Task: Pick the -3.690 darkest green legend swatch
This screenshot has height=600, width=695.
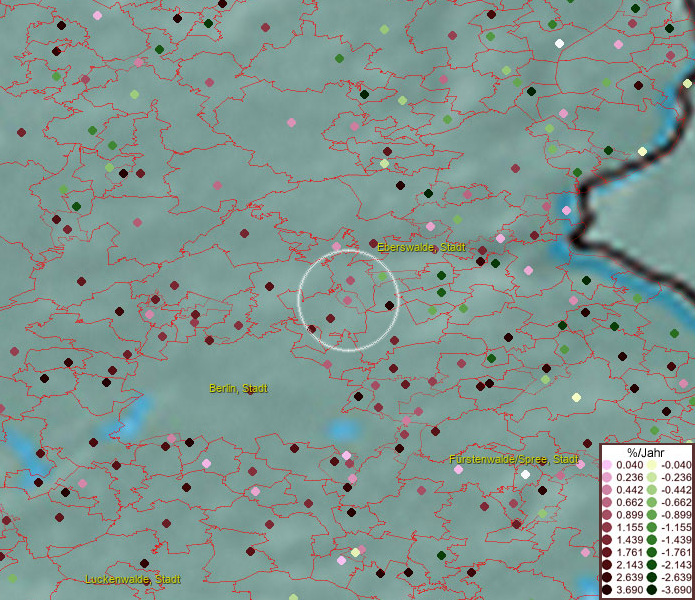Action: pyautogui.click(x=652, y=591)
